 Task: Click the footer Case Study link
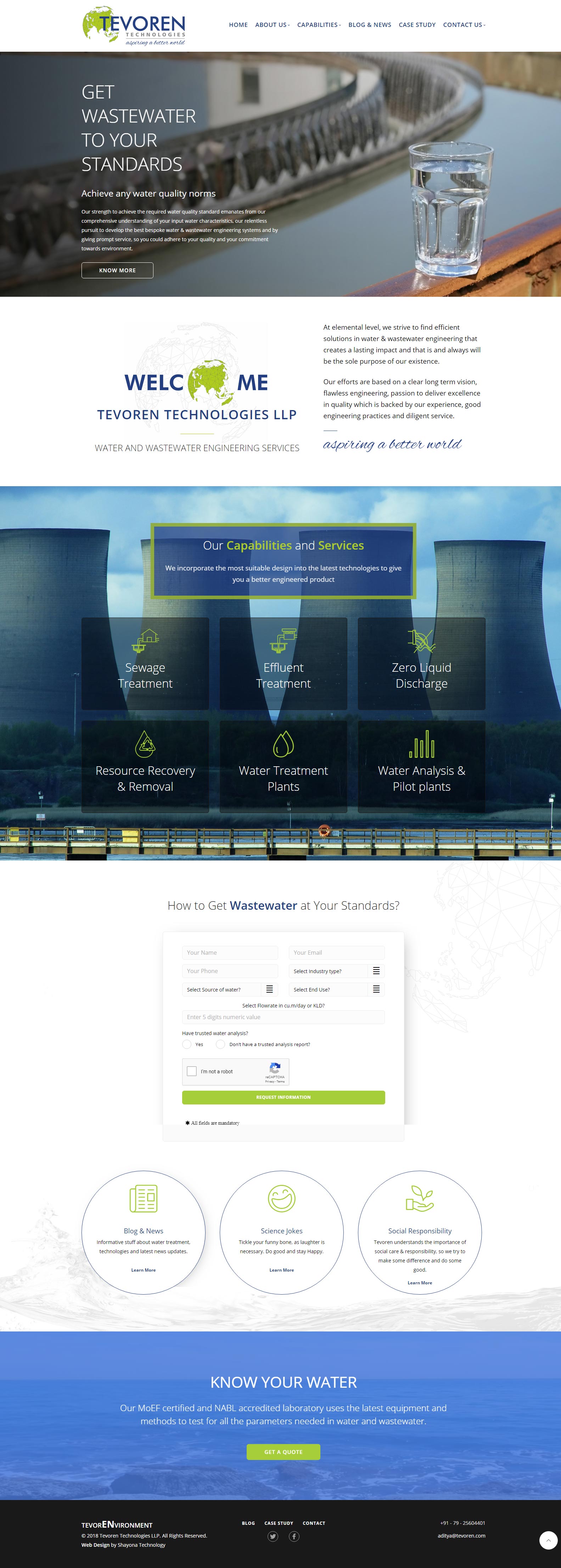279,1523
